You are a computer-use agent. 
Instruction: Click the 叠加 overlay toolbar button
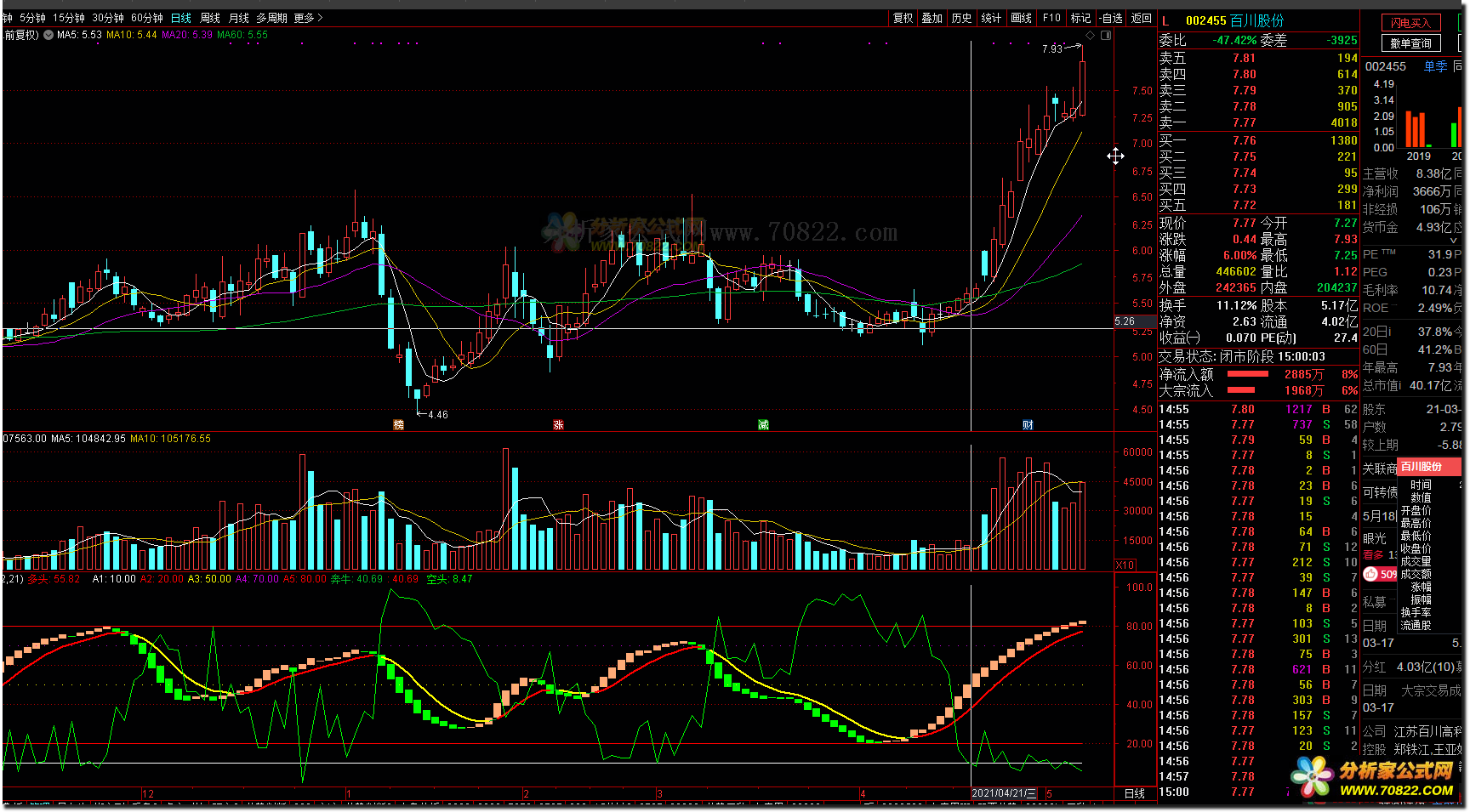click(x=932, y=18)
